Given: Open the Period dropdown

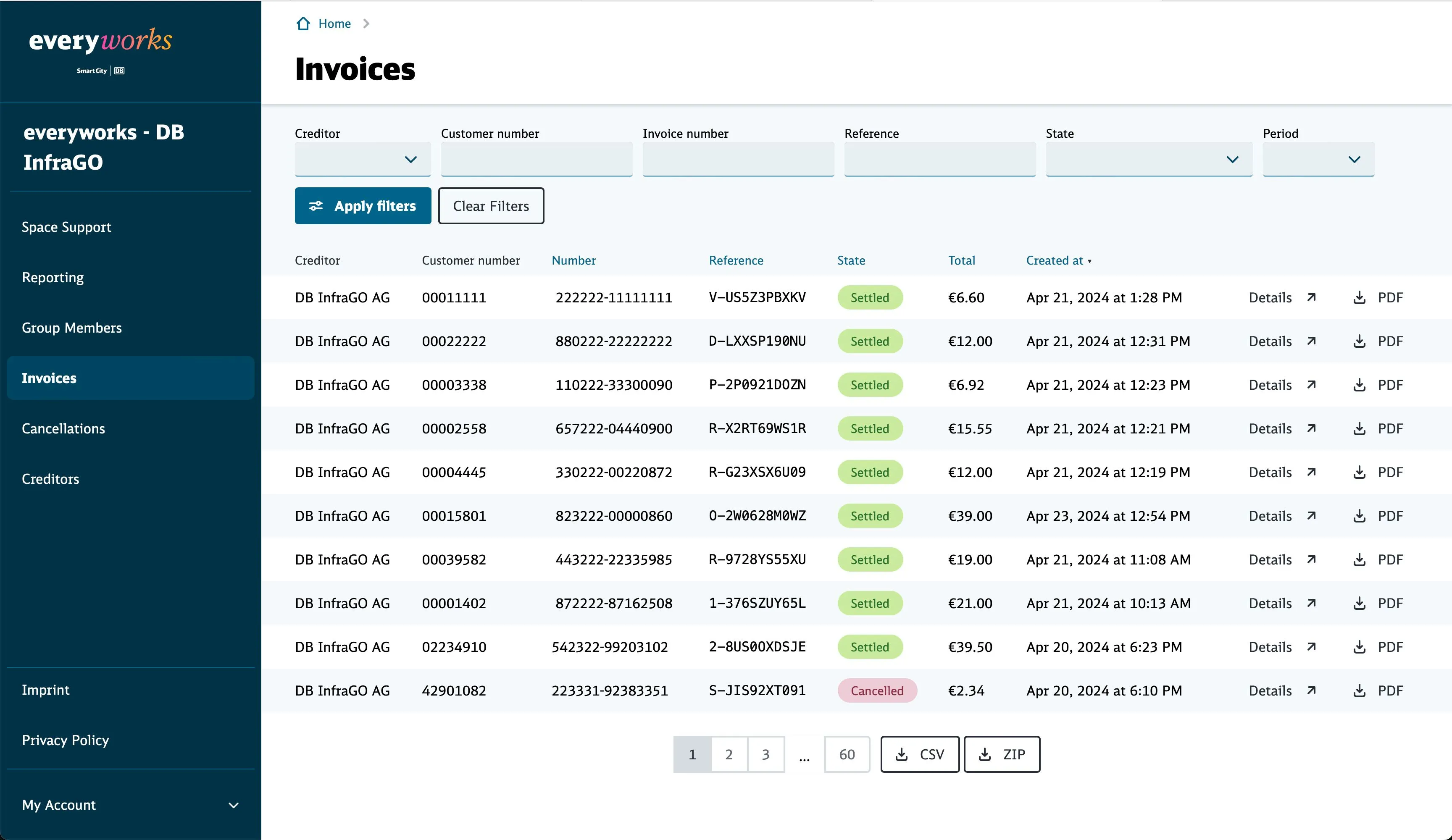Looking at the screenshot, I should pyautogui.click(x=1319, y=159).
